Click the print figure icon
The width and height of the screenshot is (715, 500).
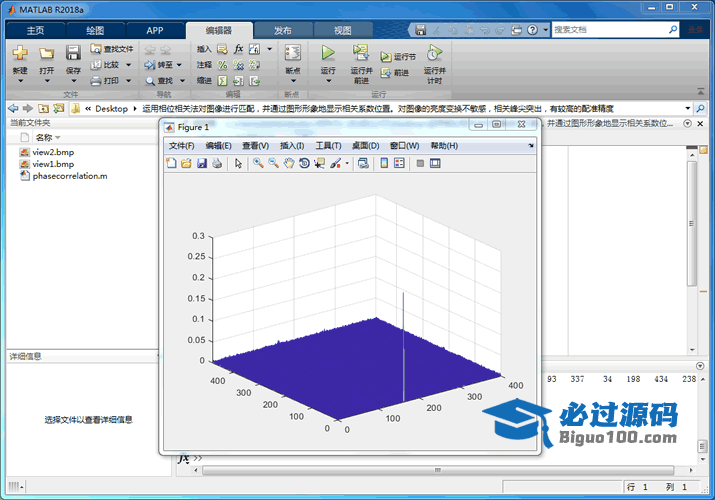tap(216, 163)
